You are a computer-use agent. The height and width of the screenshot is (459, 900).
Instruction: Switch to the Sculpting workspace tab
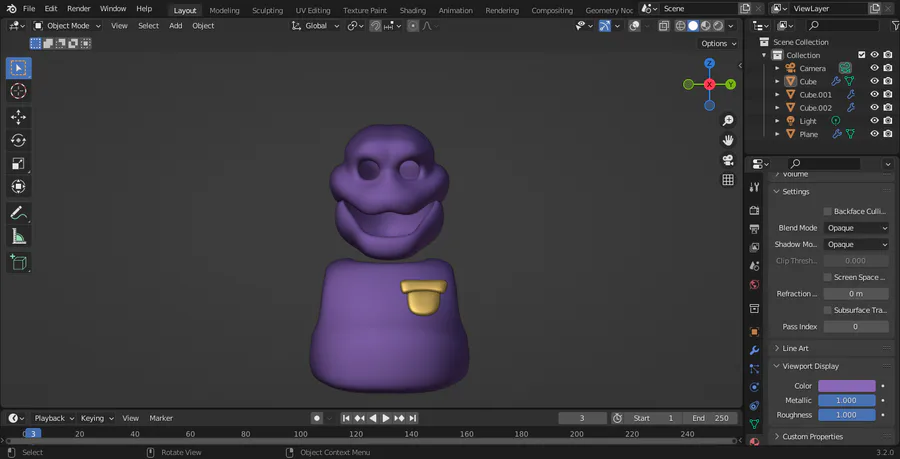(x=267, y=10)
